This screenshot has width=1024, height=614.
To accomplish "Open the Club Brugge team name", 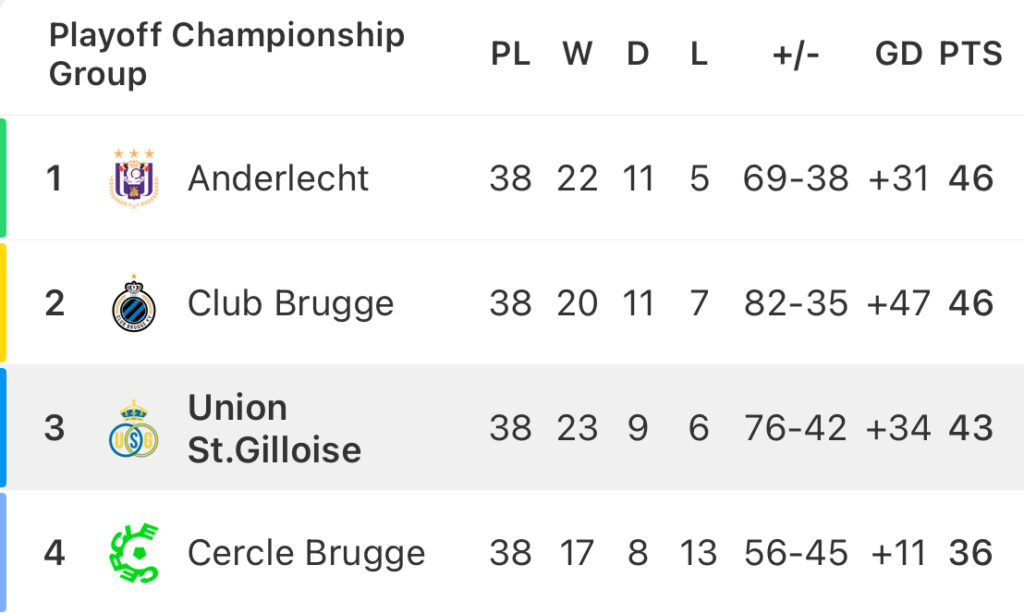I will tap(291, 304).
